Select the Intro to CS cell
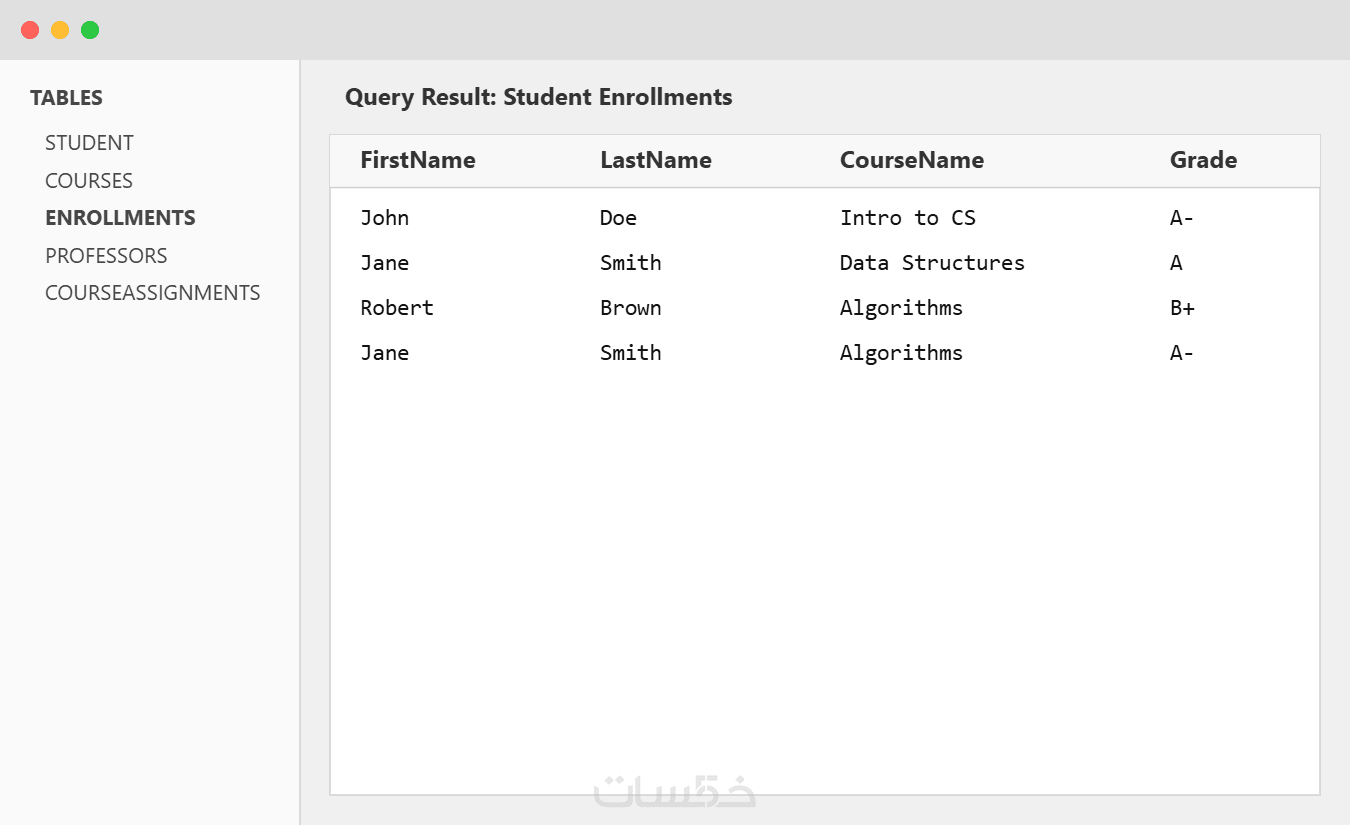Viewport: 1350px width, 825px height. coord(907,218)
